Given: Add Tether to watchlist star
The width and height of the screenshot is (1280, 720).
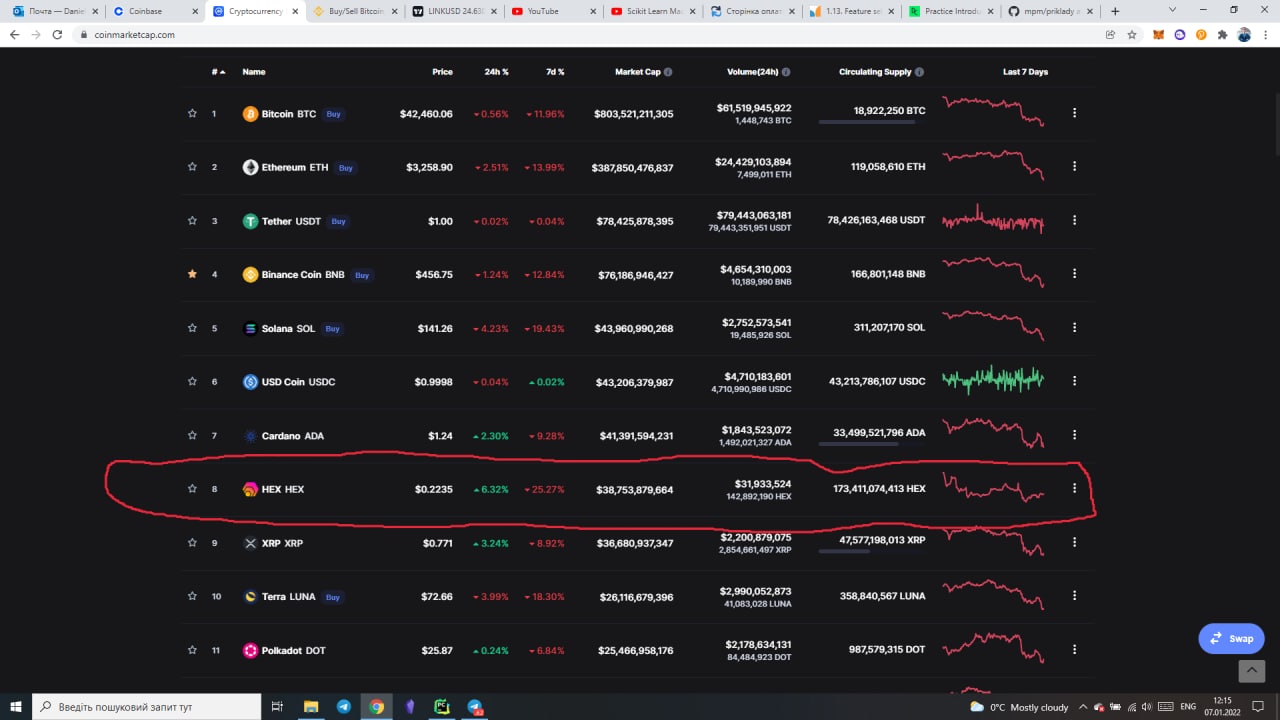Looking at the screenshot, I should [192, 221].
